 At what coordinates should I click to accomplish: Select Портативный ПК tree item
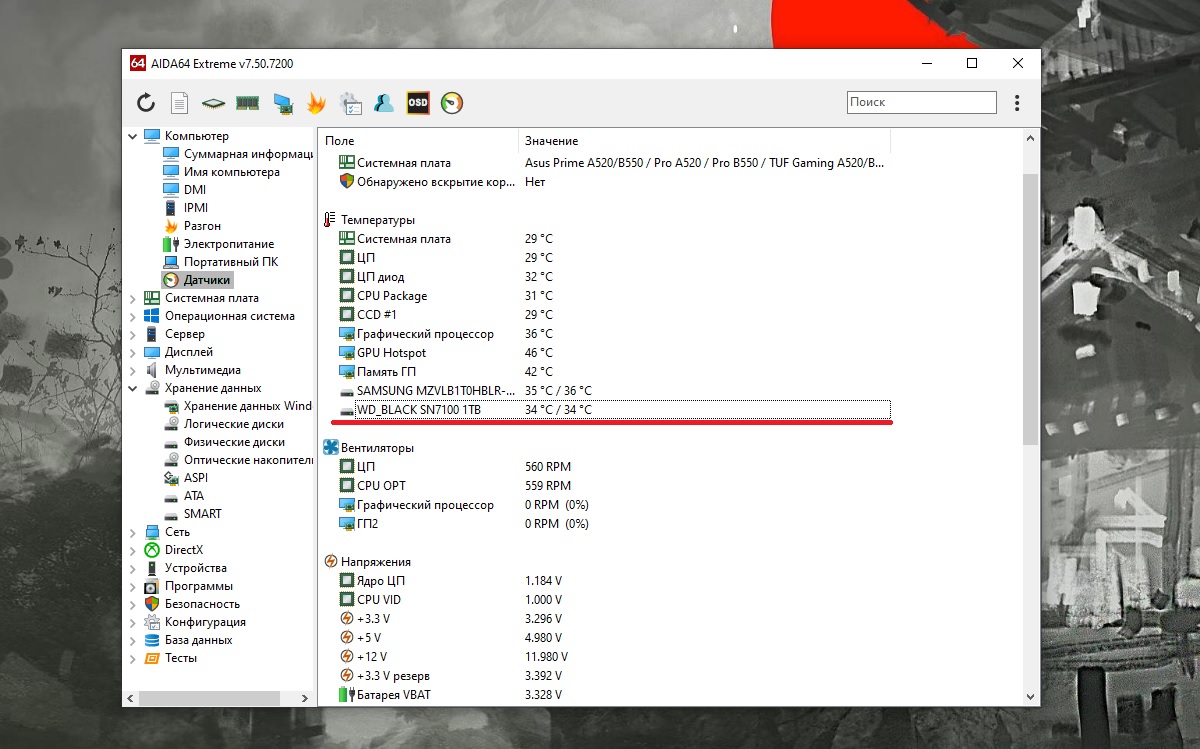(x=220, y=262)
